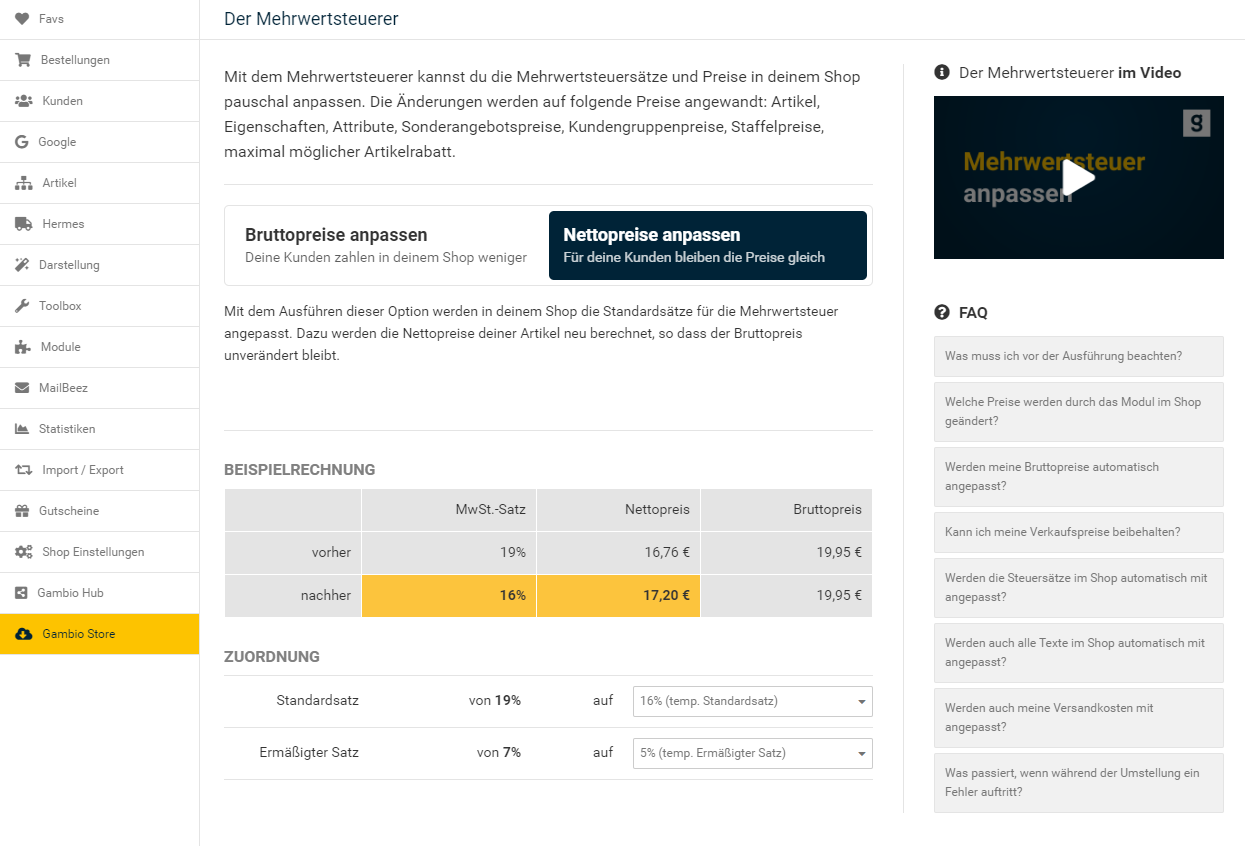Click the Kunden people icon

(24, 101)
